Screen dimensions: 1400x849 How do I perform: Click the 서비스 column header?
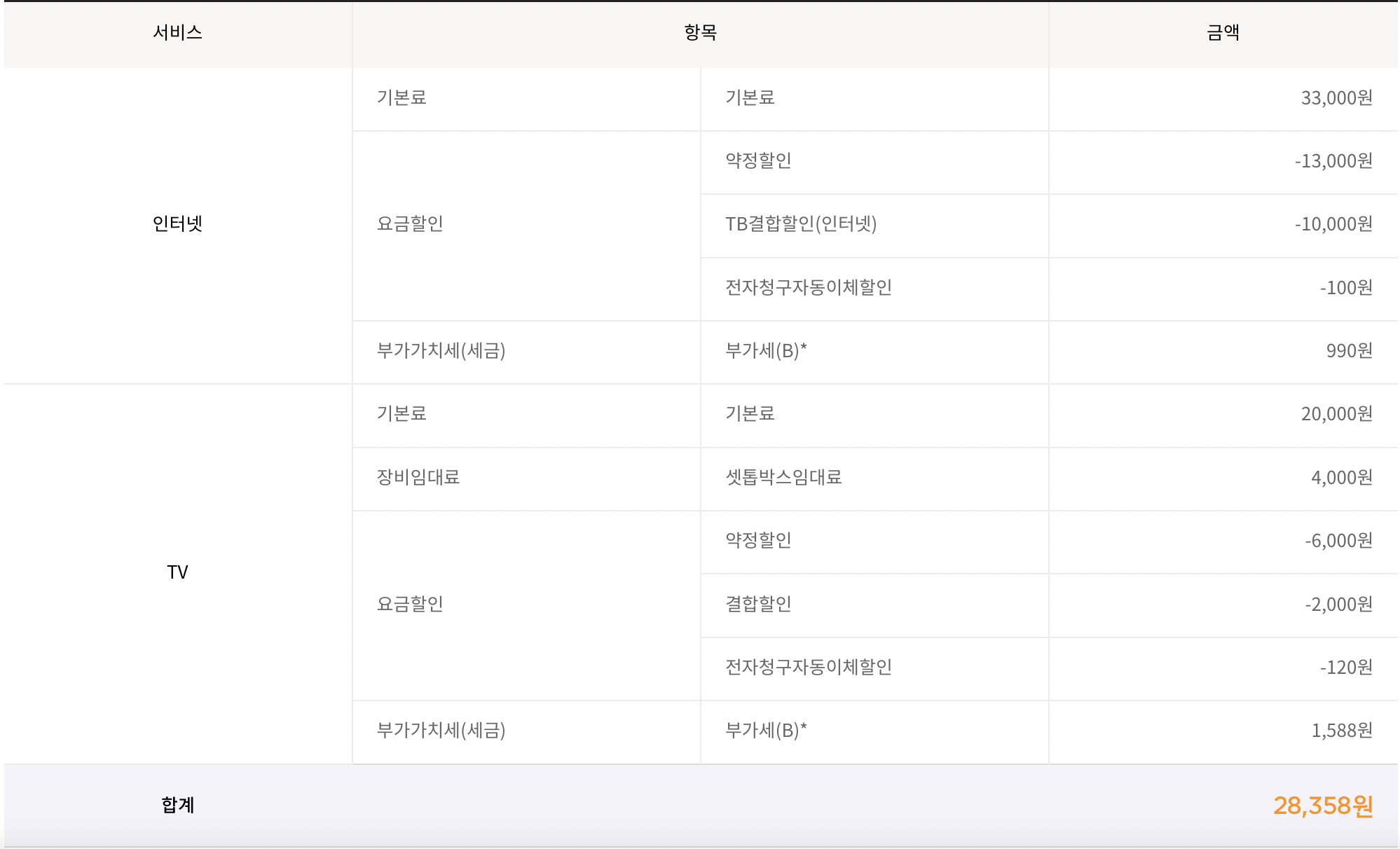[x=177, y=32]
